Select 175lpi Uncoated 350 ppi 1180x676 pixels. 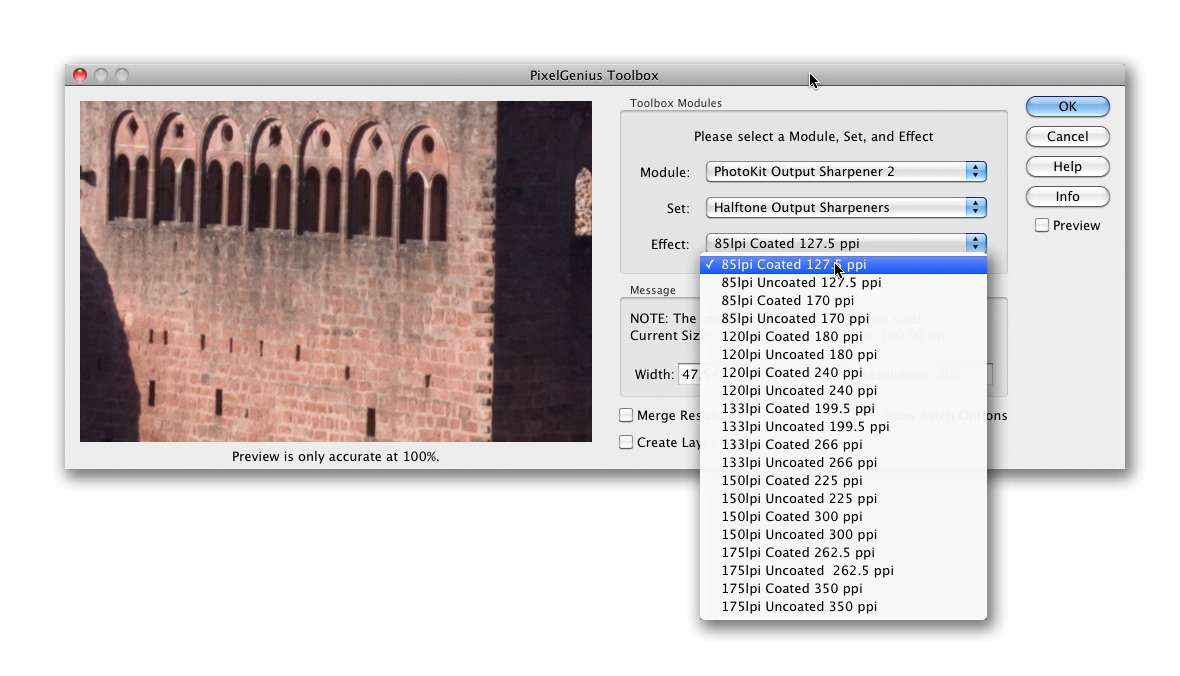[x=843, y=607]
